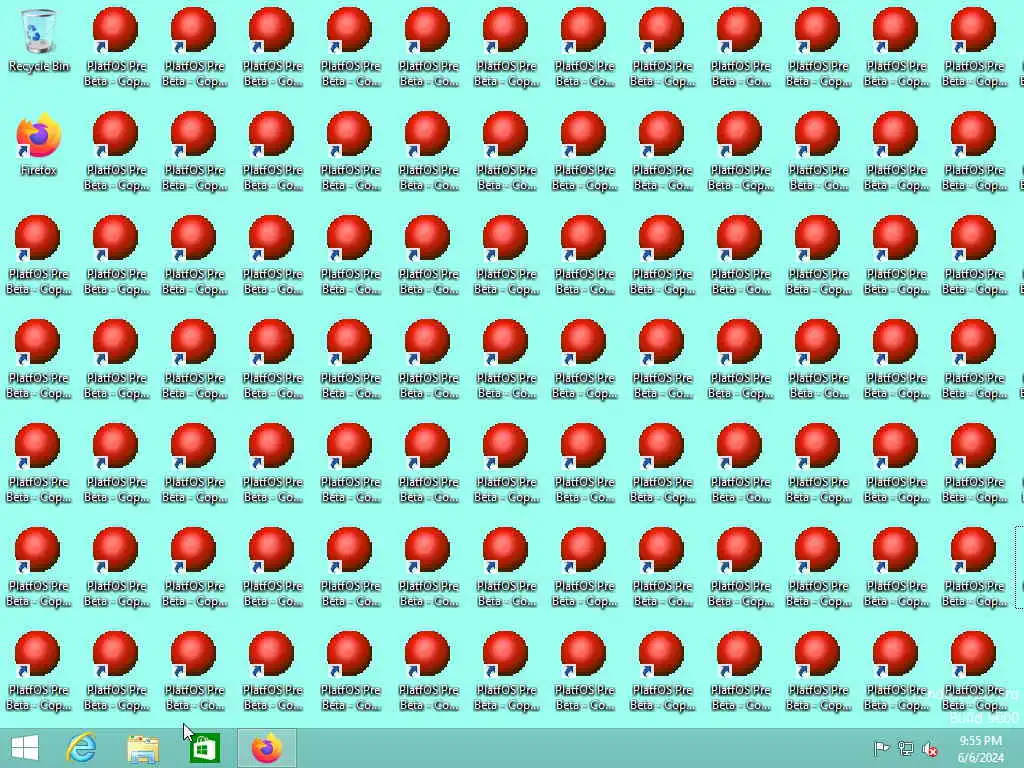Open the Action Center flag icon
Screen dimensions: 1024x768
pos(881,749)
